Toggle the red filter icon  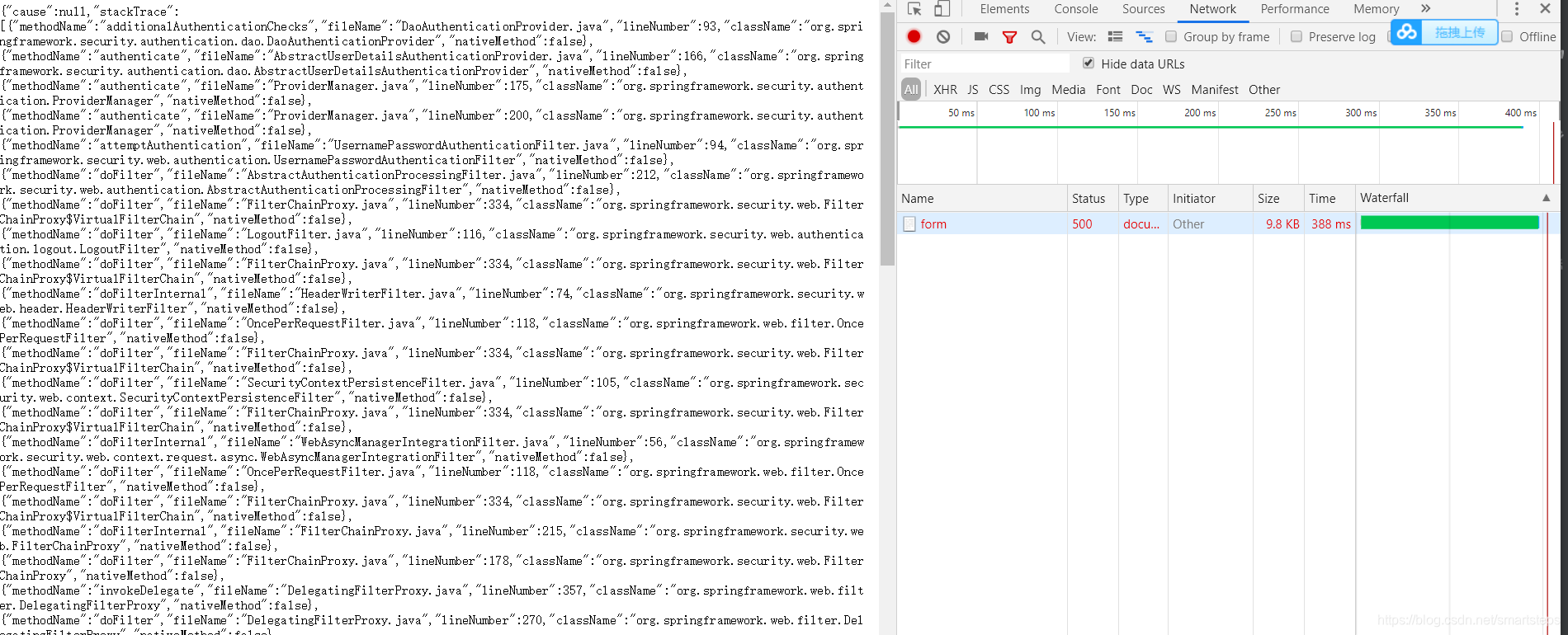pos(1009,37)
